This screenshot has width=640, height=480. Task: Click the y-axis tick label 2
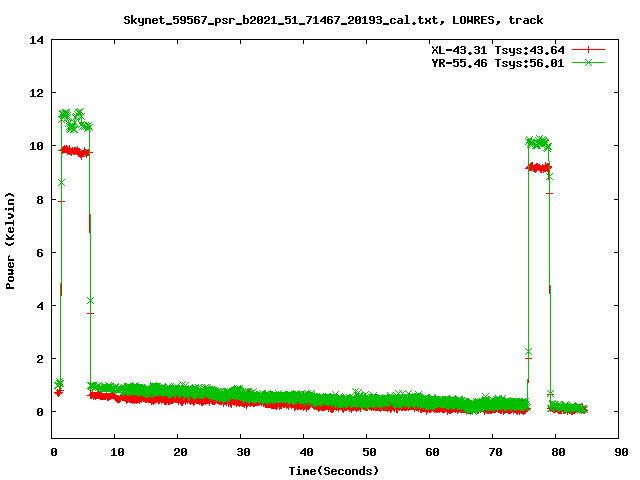(40, 359)
